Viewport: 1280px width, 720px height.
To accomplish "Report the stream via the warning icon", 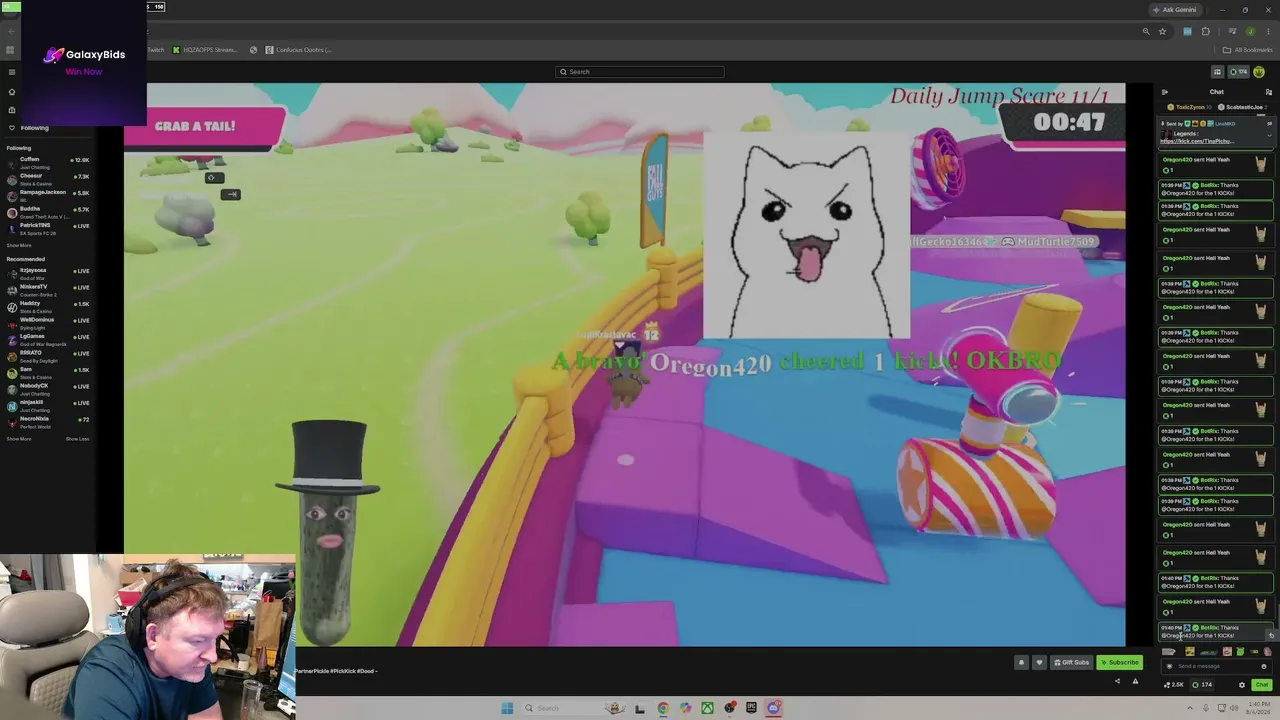I will pos(1135,682).
